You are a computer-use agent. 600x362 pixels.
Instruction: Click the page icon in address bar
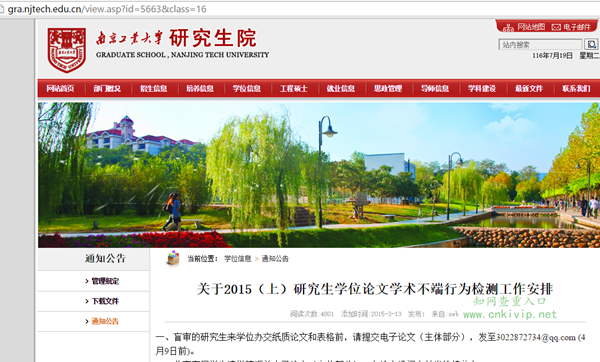click(x=2, y=9)
